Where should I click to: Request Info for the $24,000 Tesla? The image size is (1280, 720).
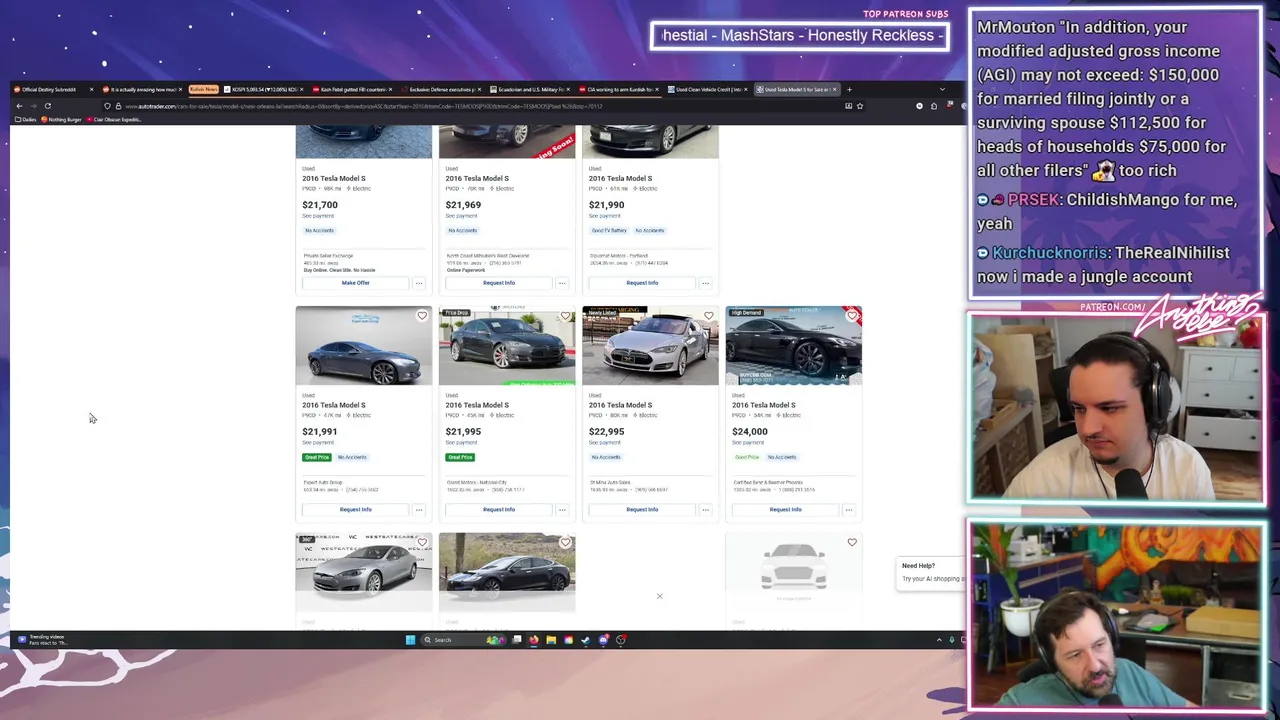tap(785, 510)
